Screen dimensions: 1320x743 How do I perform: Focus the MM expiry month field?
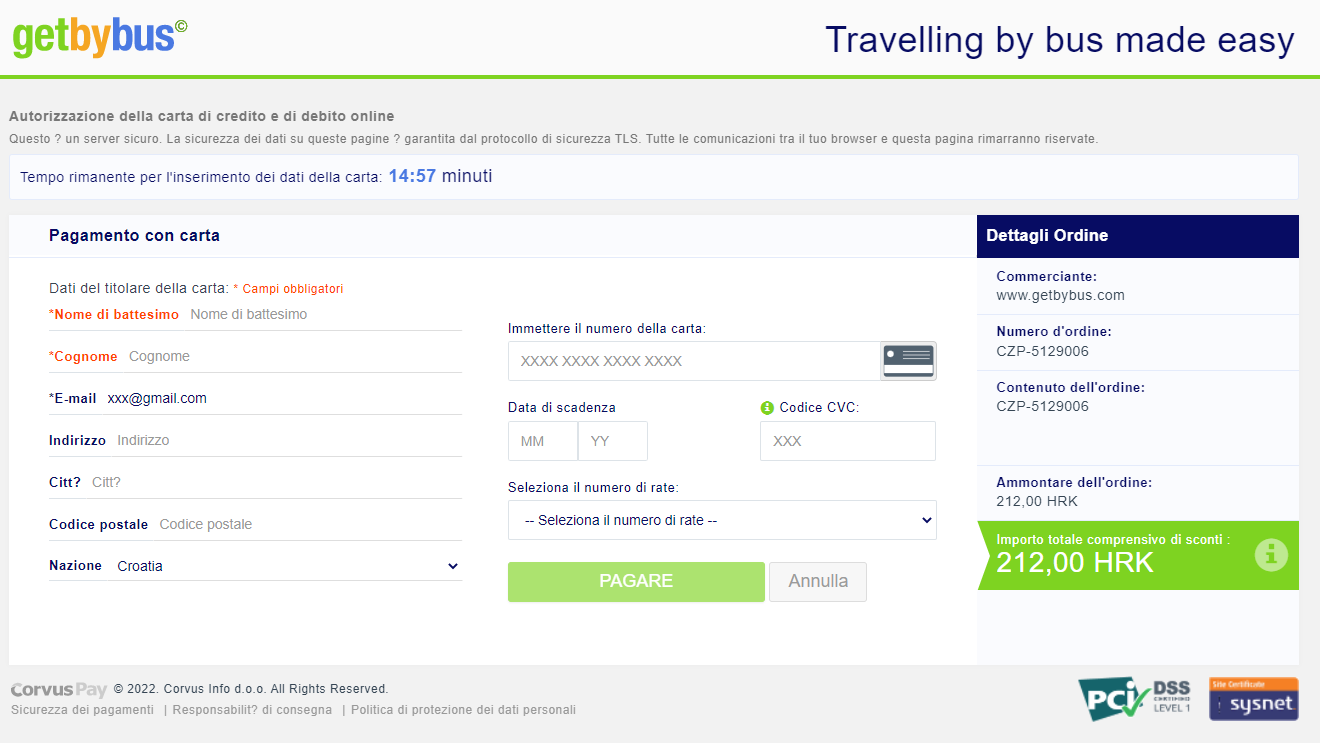coord(543,441)
